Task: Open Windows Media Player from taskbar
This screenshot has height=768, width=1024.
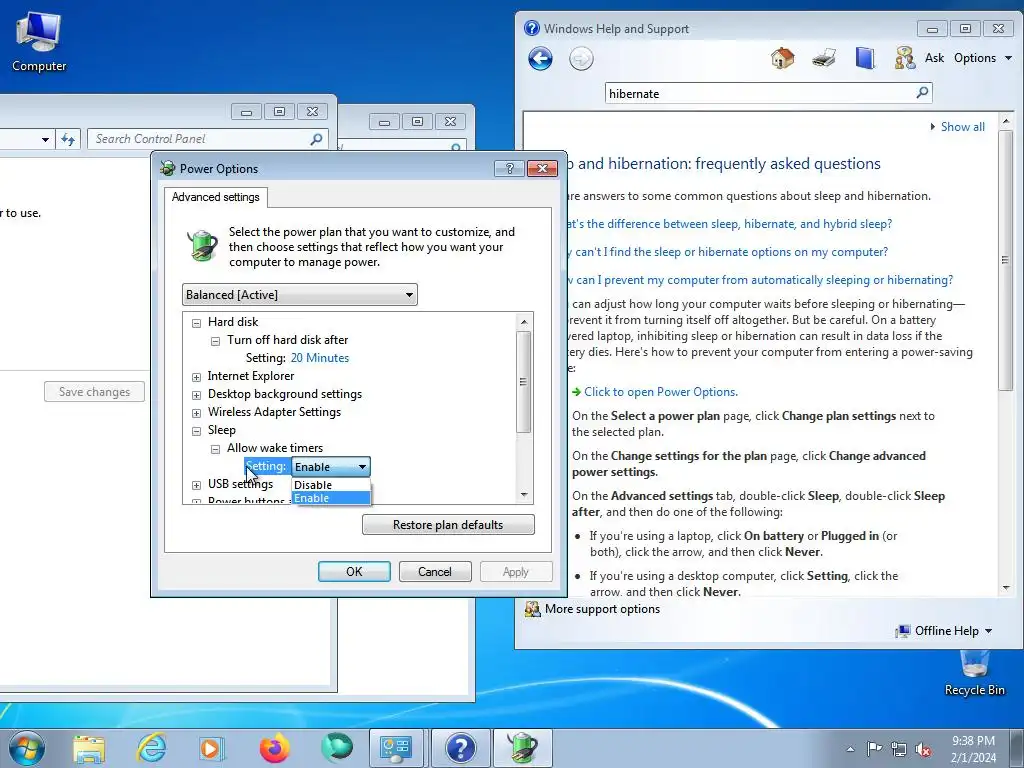Action: (x=212, y=748)
